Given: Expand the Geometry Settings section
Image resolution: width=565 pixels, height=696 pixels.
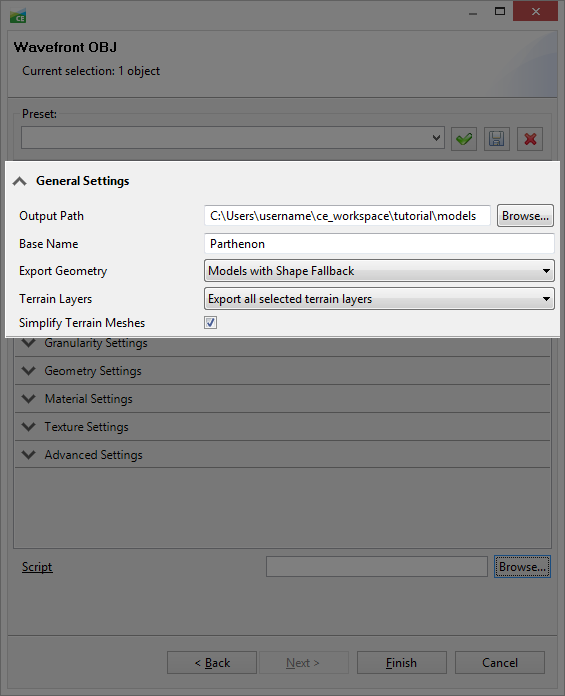Looking at the screenshot, I should pyautogui.click(x=29, y=371).
